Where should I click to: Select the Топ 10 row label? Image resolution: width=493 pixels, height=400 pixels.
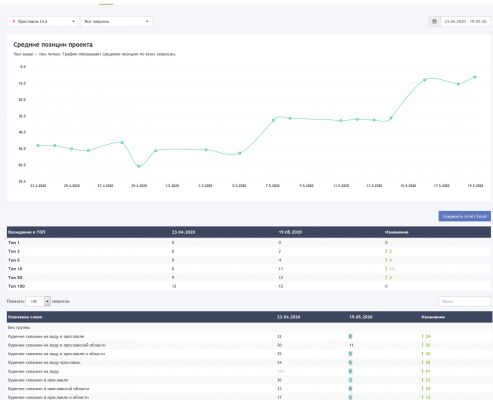[x=15, y=269]
